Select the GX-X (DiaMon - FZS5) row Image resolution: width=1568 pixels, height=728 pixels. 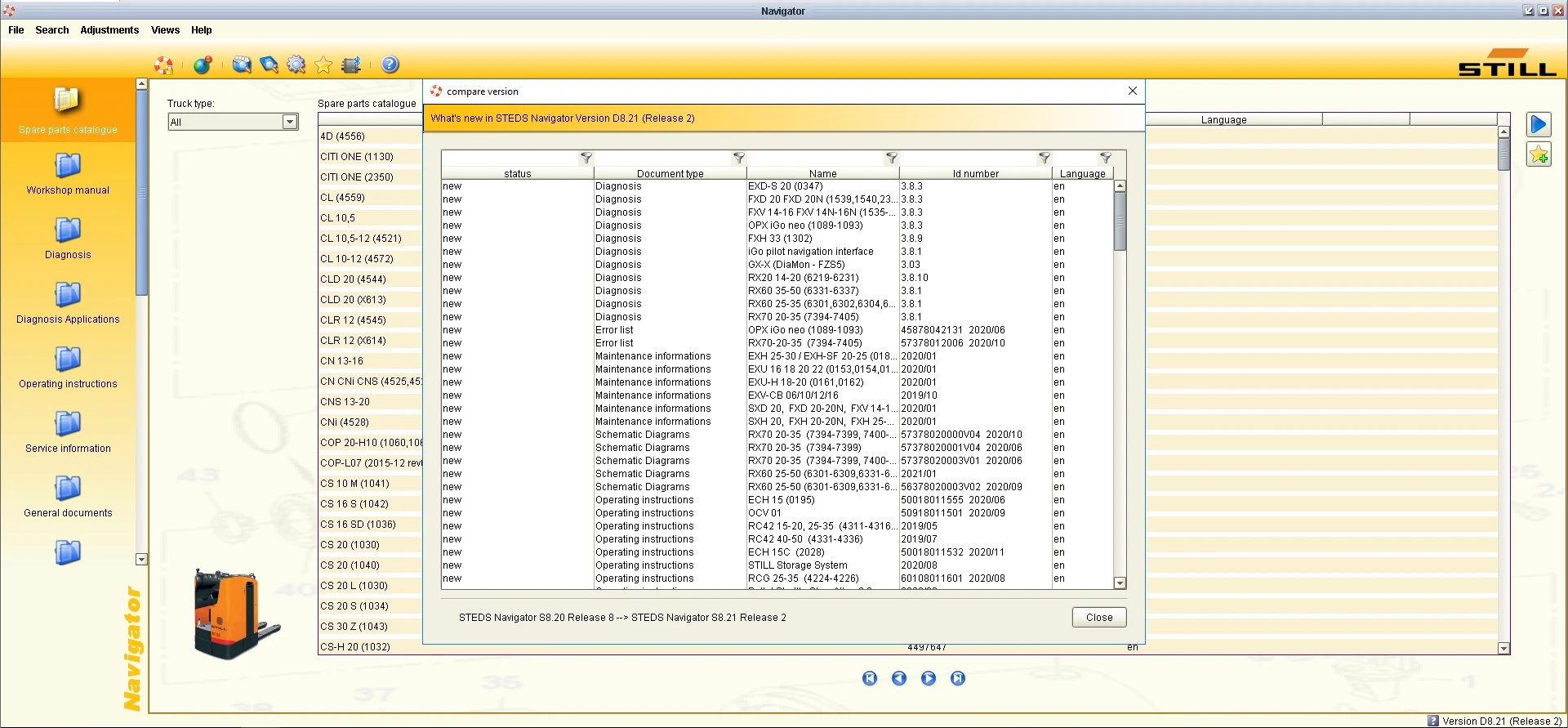(777, 265)
